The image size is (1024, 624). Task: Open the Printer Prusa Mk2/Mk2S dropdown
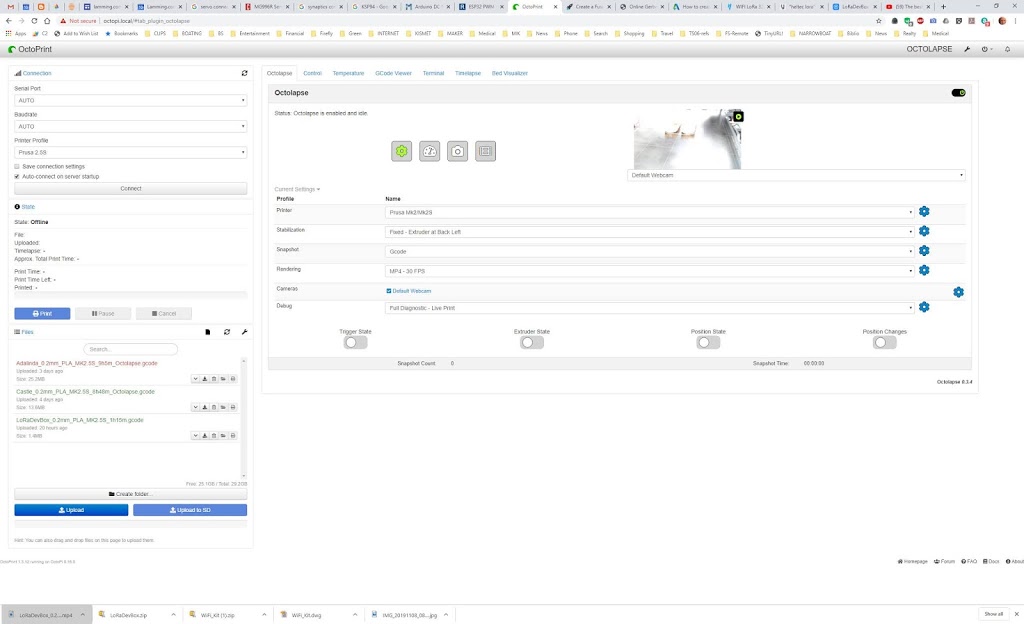click(650, 212)
